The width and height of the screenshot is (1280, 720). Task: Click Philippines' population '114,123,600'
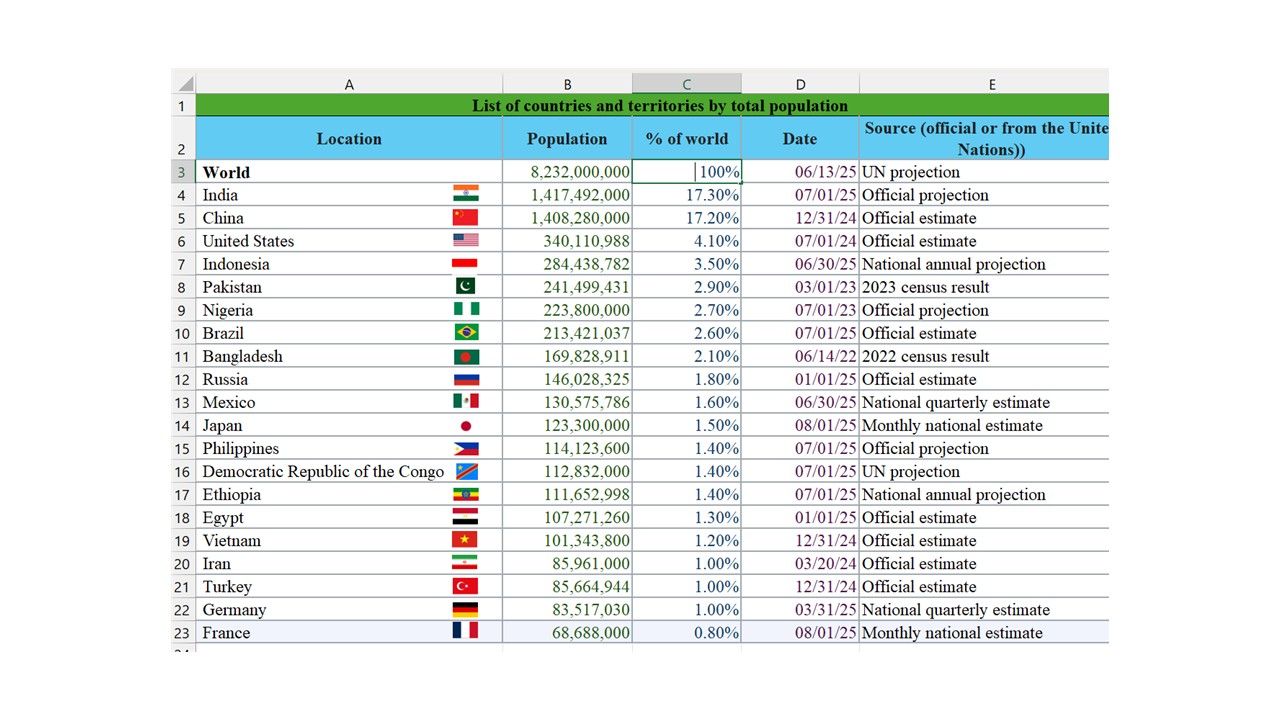(567, 448)
